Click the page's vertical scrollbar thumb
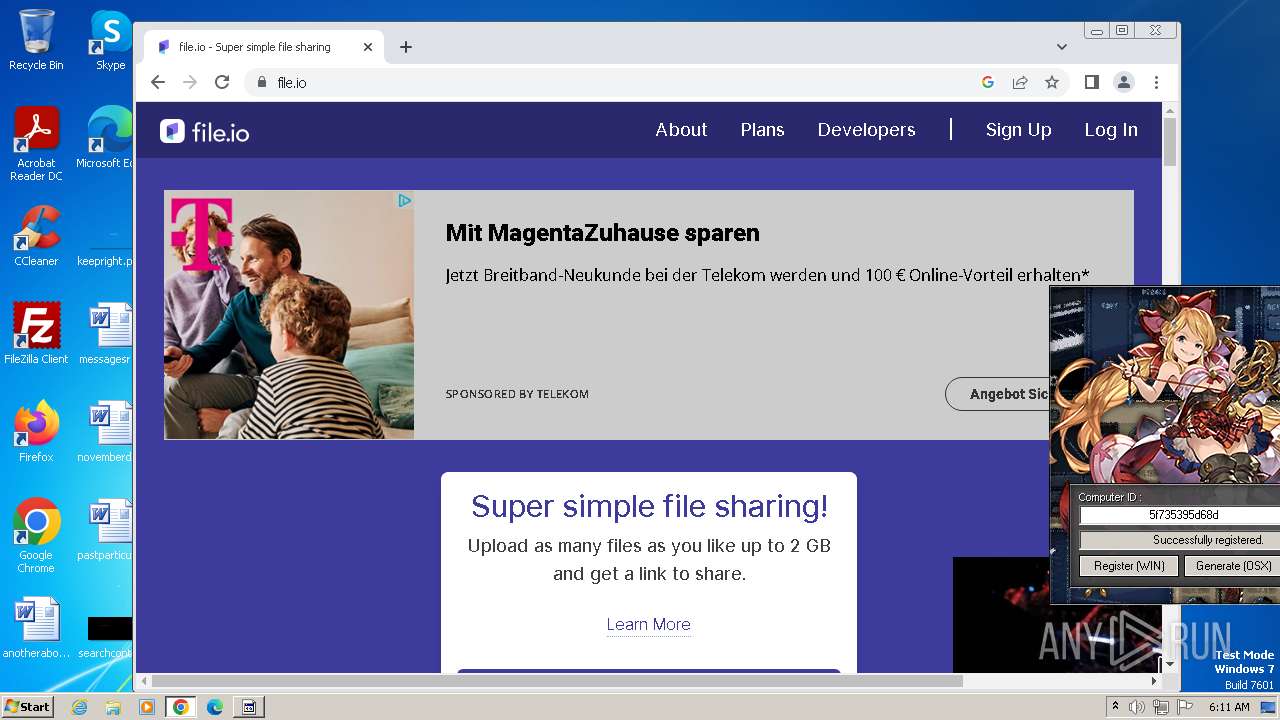The height and width of the screenshot is (720, 1280). click(1170, 141)
